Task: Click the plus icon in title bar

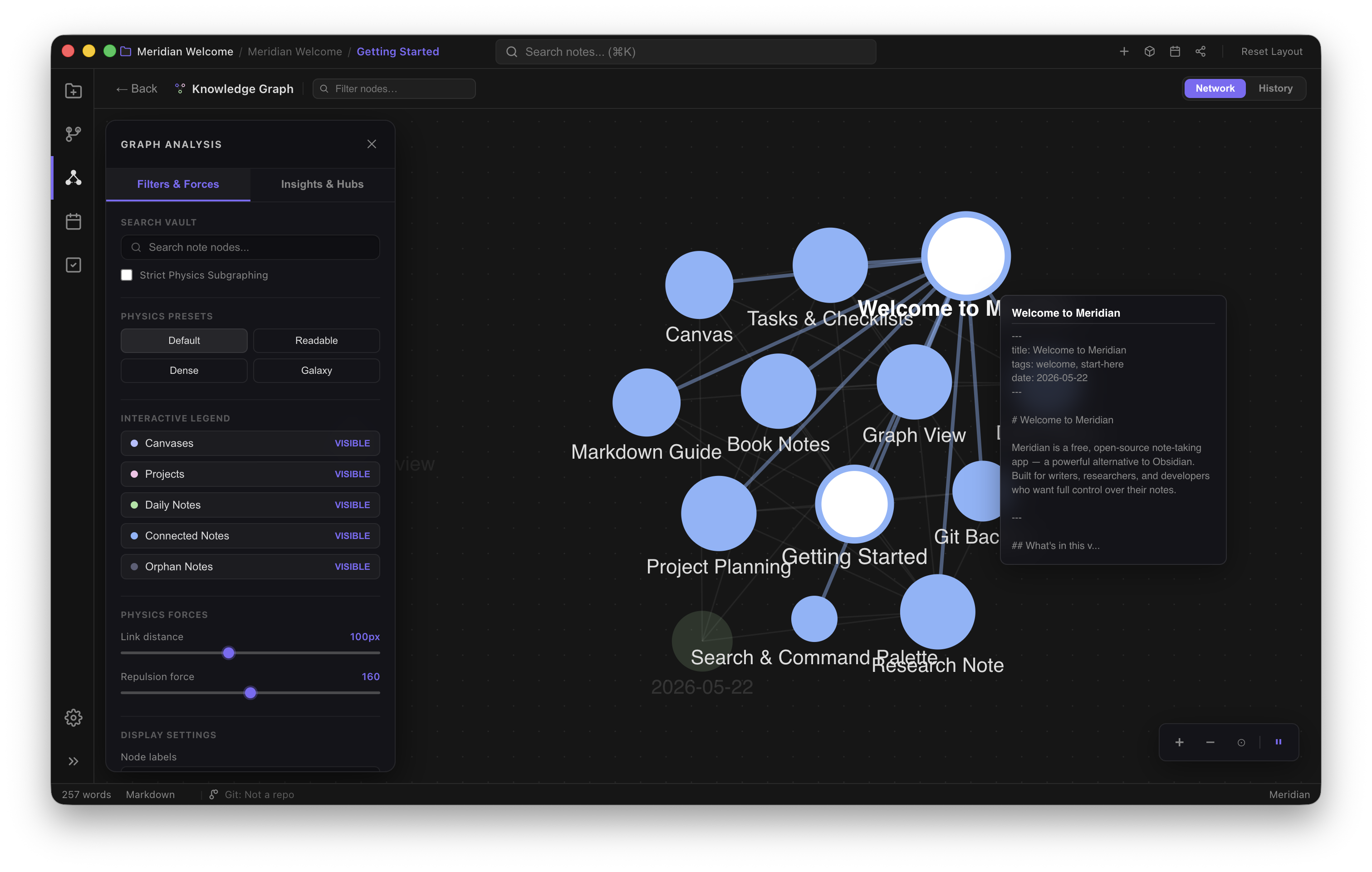Action: point(1123,51)
